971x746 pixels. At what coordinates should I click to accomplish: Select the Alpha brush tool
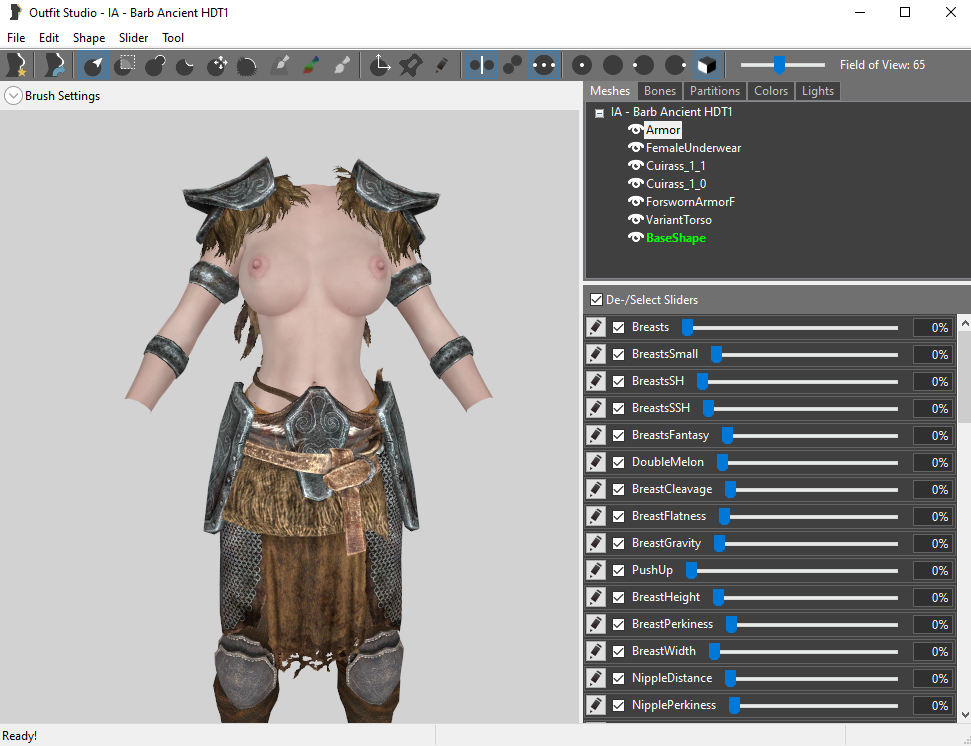(342, 65)
